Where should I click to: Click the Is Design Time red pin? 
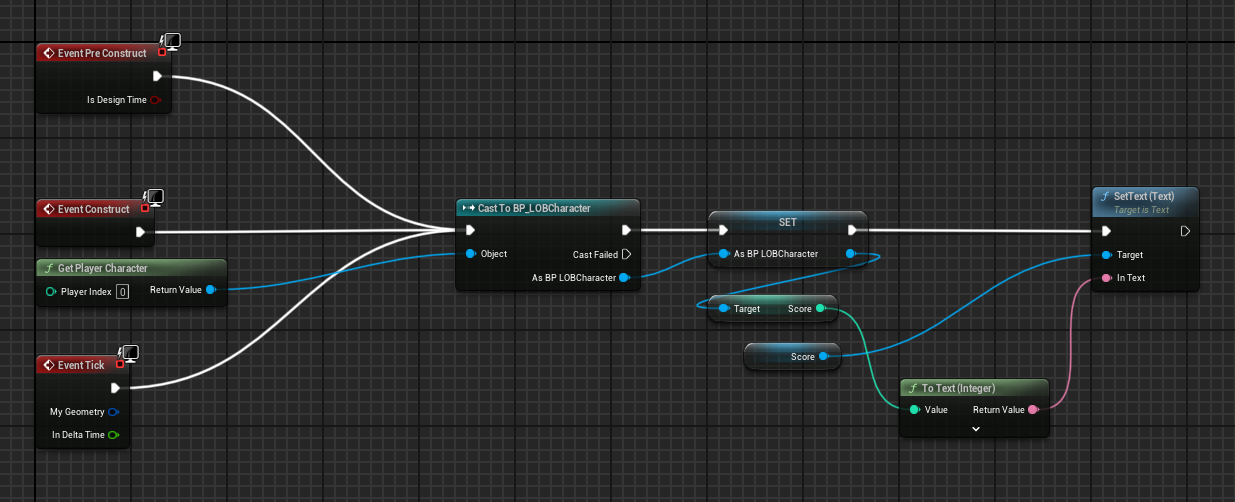[x=156, y=100]
